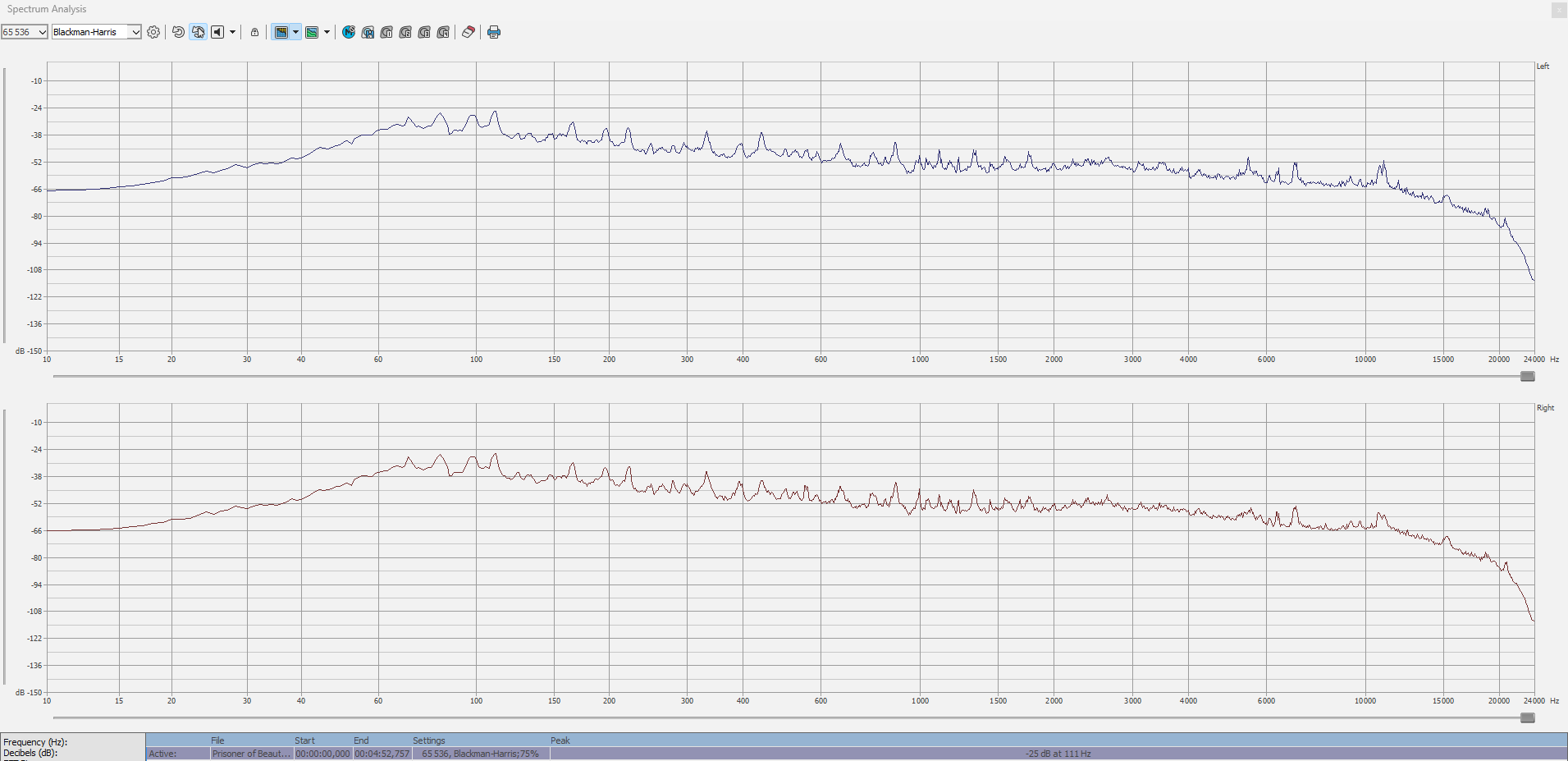Click the refresh analysis icon
The image size is (1568, 761).
coord(178,32)
